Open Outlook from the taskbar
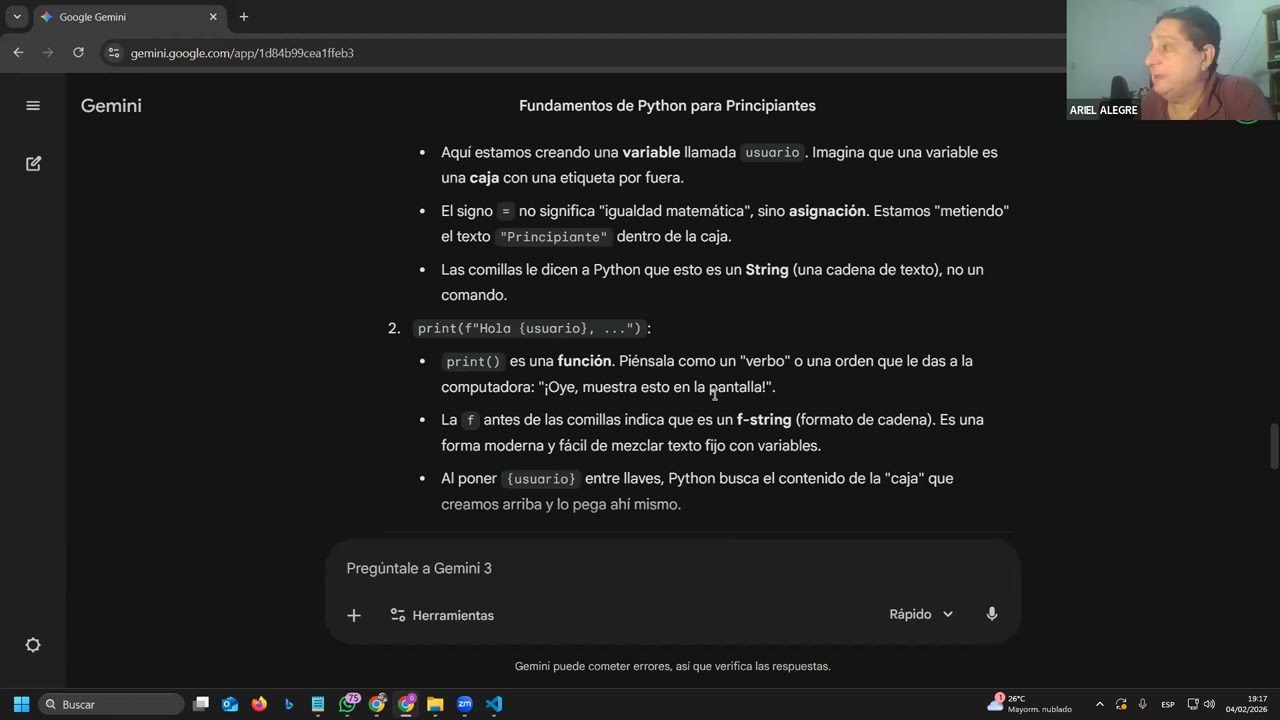The height and width of the screenshot is (720, 1280). (230, 704)
